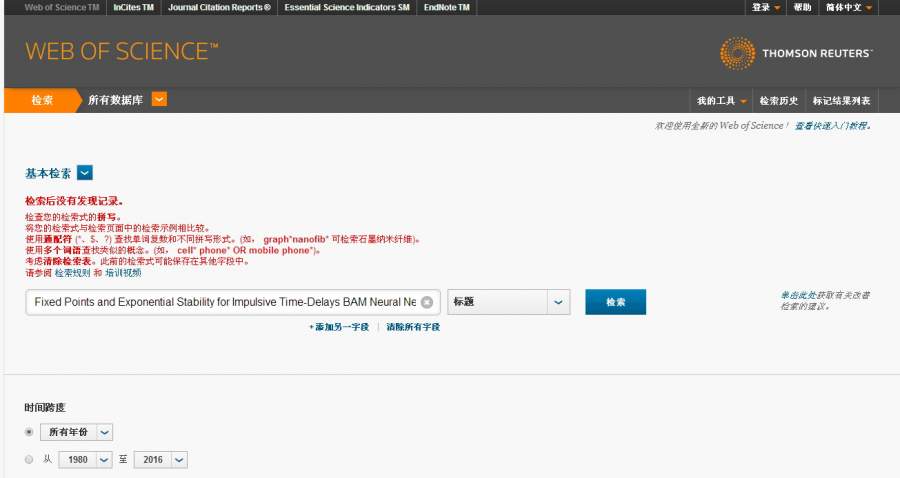Open 查看快速入门教程 tutorial link

tap(832, 126)
